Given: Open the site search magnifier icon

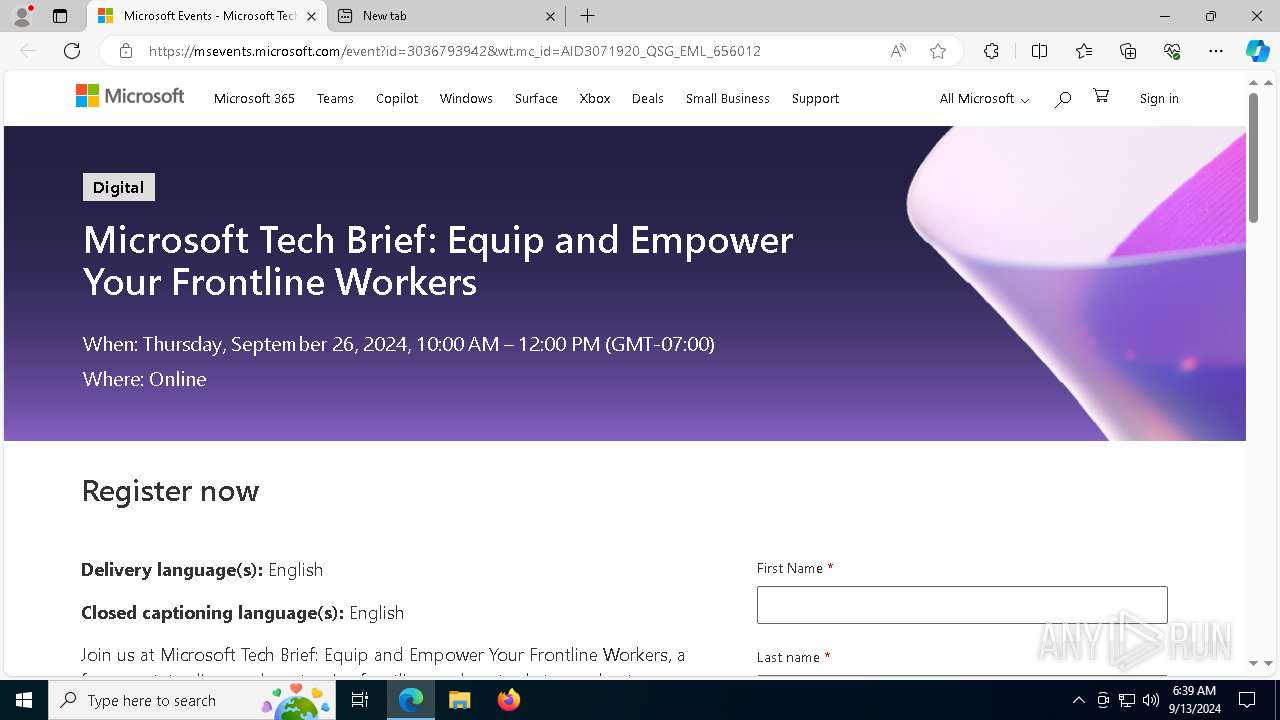Looking at the screenshot, I should tap(1063, 98).
